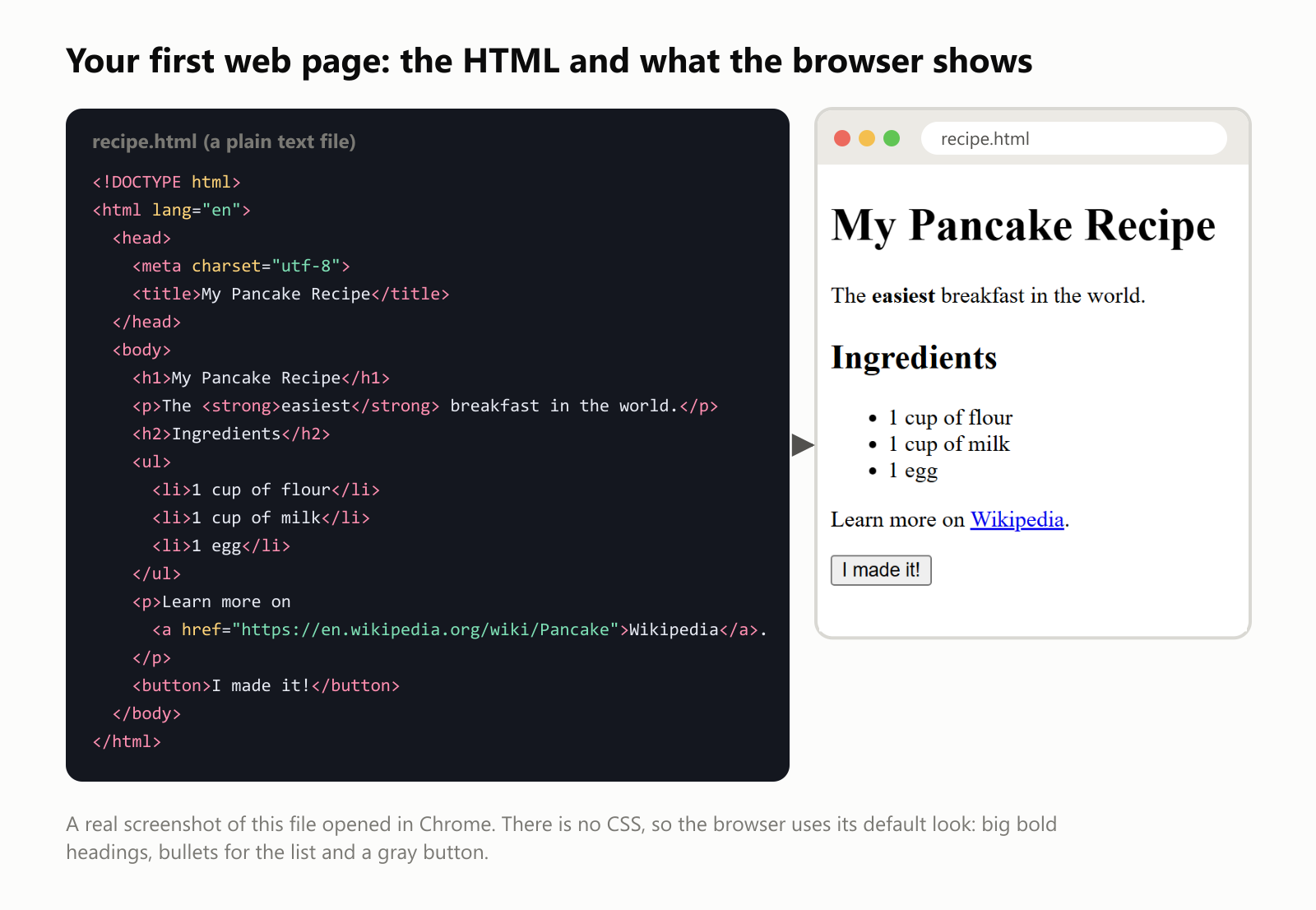Viewport: 1316px width, 910px height.
Task: Open the blue Wikipedia link in the rendered page
Action: tap(1017, 520)
